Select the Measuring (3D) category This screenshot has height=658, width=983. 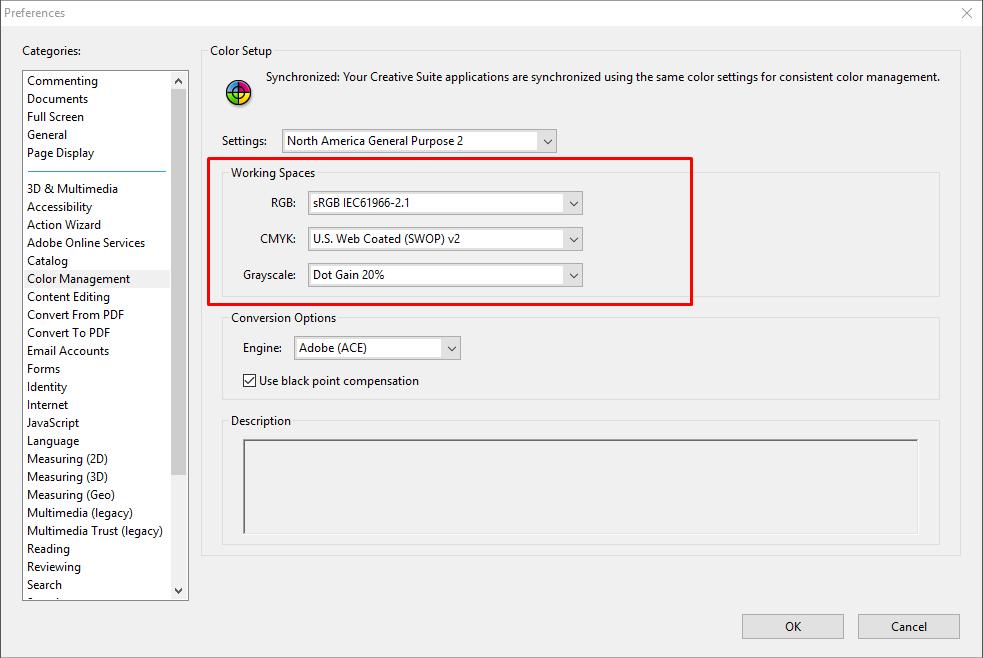pyautogui.click(x=98, y=477)
